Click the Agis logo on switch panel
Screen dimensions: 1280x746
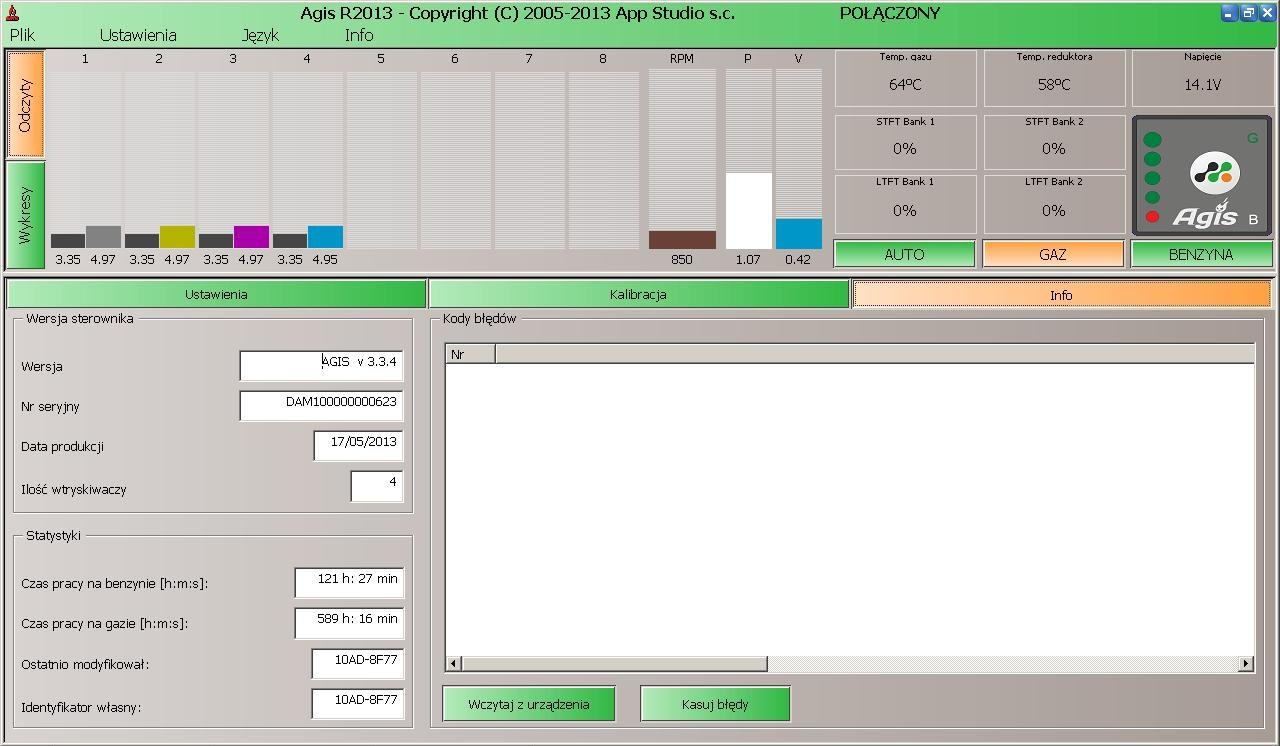(x=1215, y=173)
